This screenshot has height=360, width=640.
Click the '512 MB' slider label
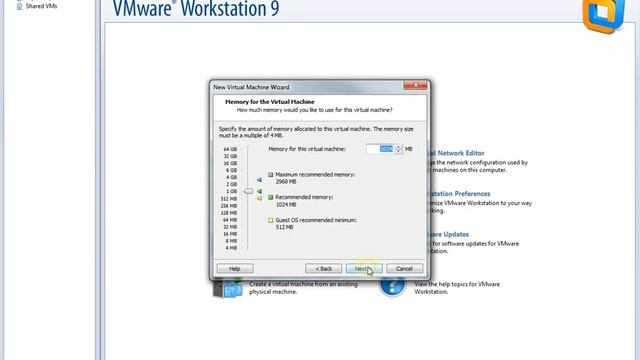click(x=229, y=199)
